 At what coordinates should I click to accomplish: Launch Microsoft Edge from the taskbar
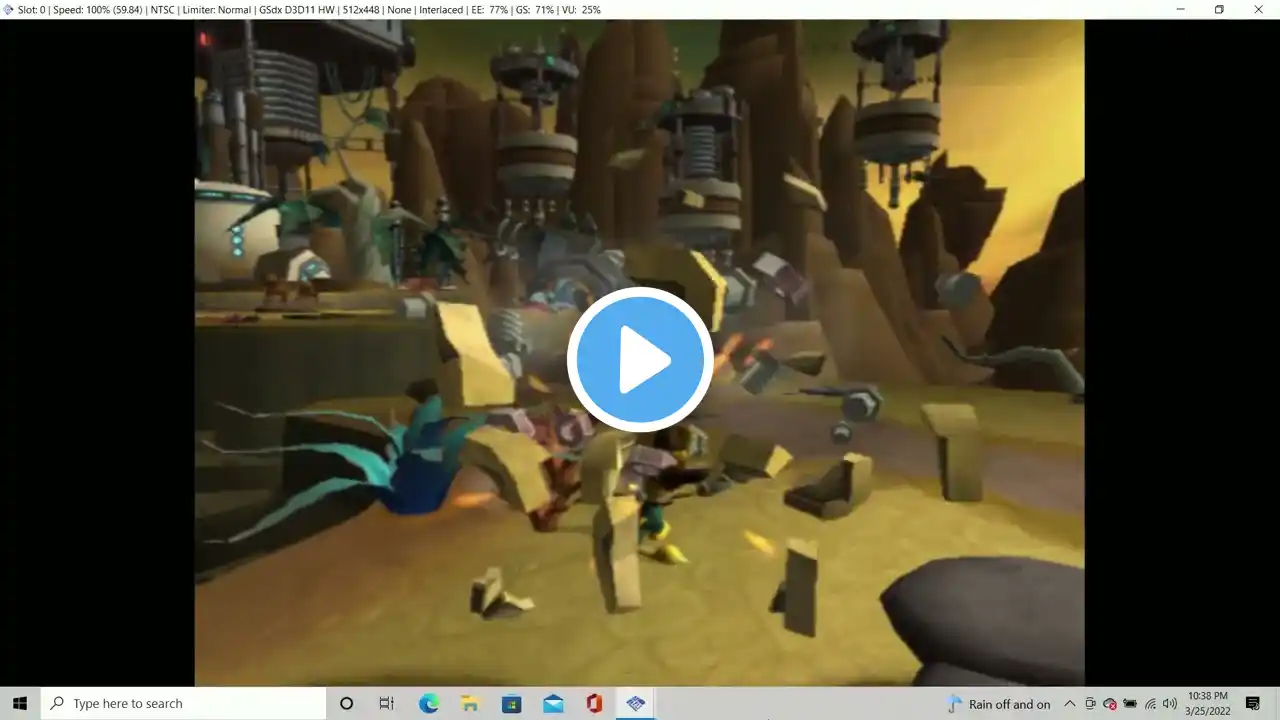coord(429,704)
